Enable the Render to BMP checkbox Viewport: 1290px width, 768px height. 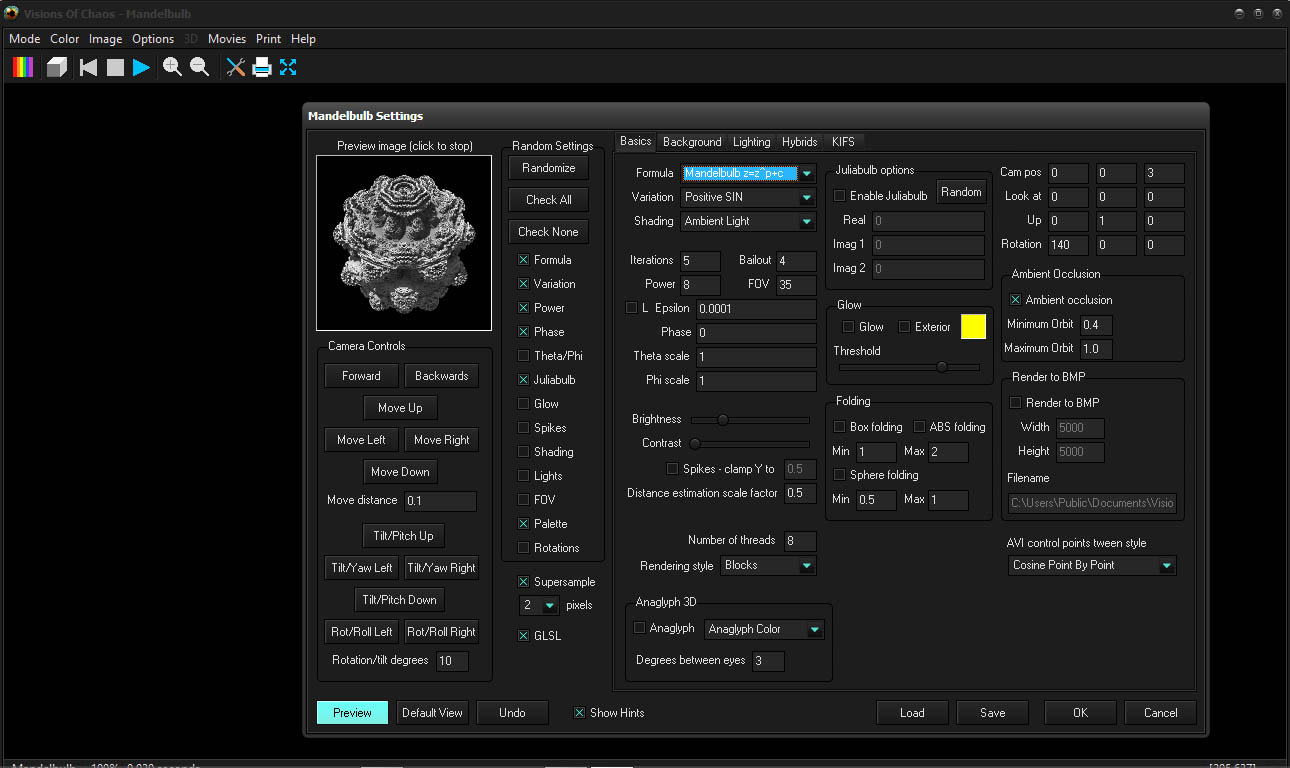(x=1015, y=403)
